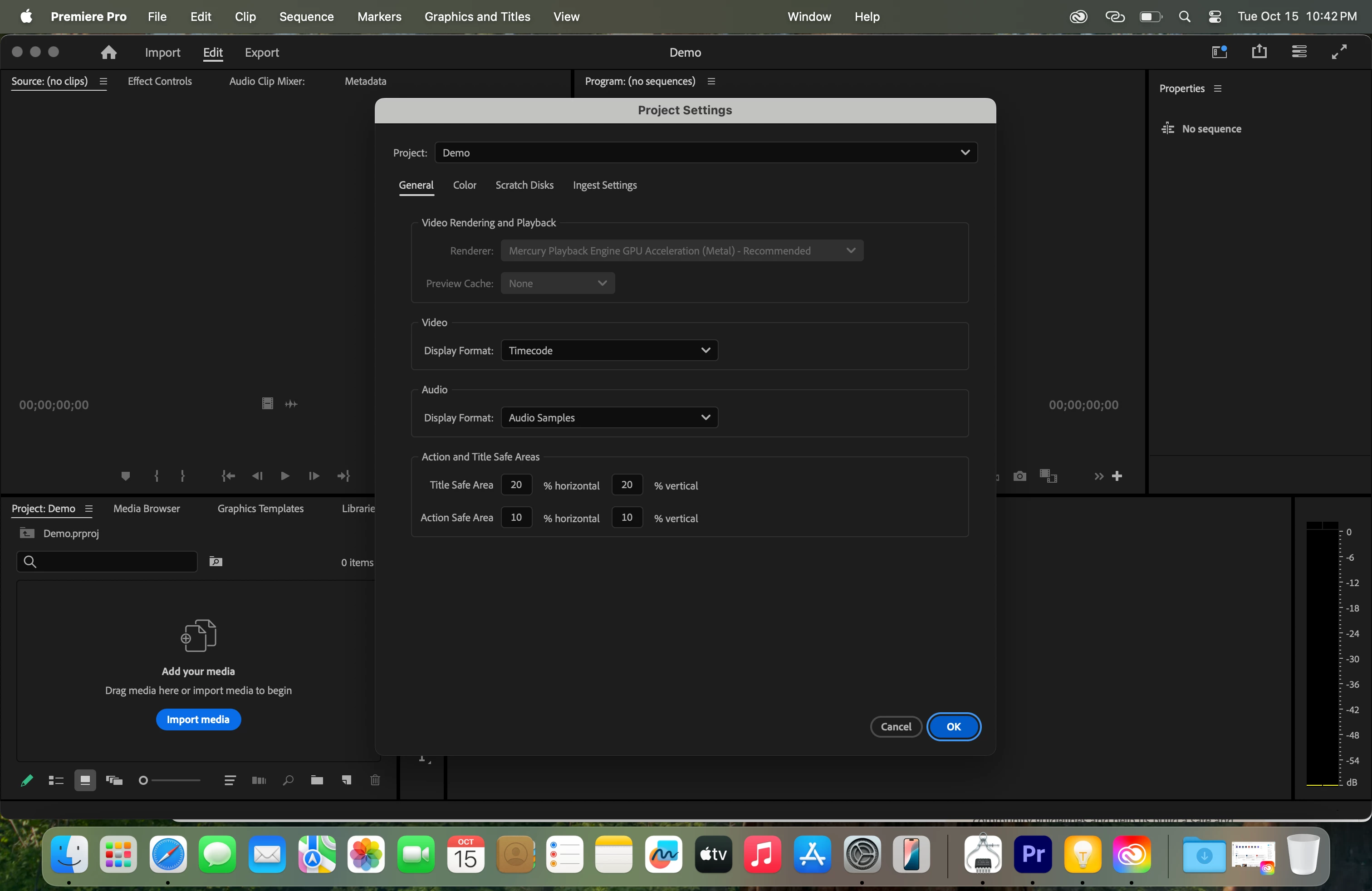Screen dimensions: 1372x891
Task: Click the thumbnail zoom slider in Project panel
Action: click(x=171, y=780)
